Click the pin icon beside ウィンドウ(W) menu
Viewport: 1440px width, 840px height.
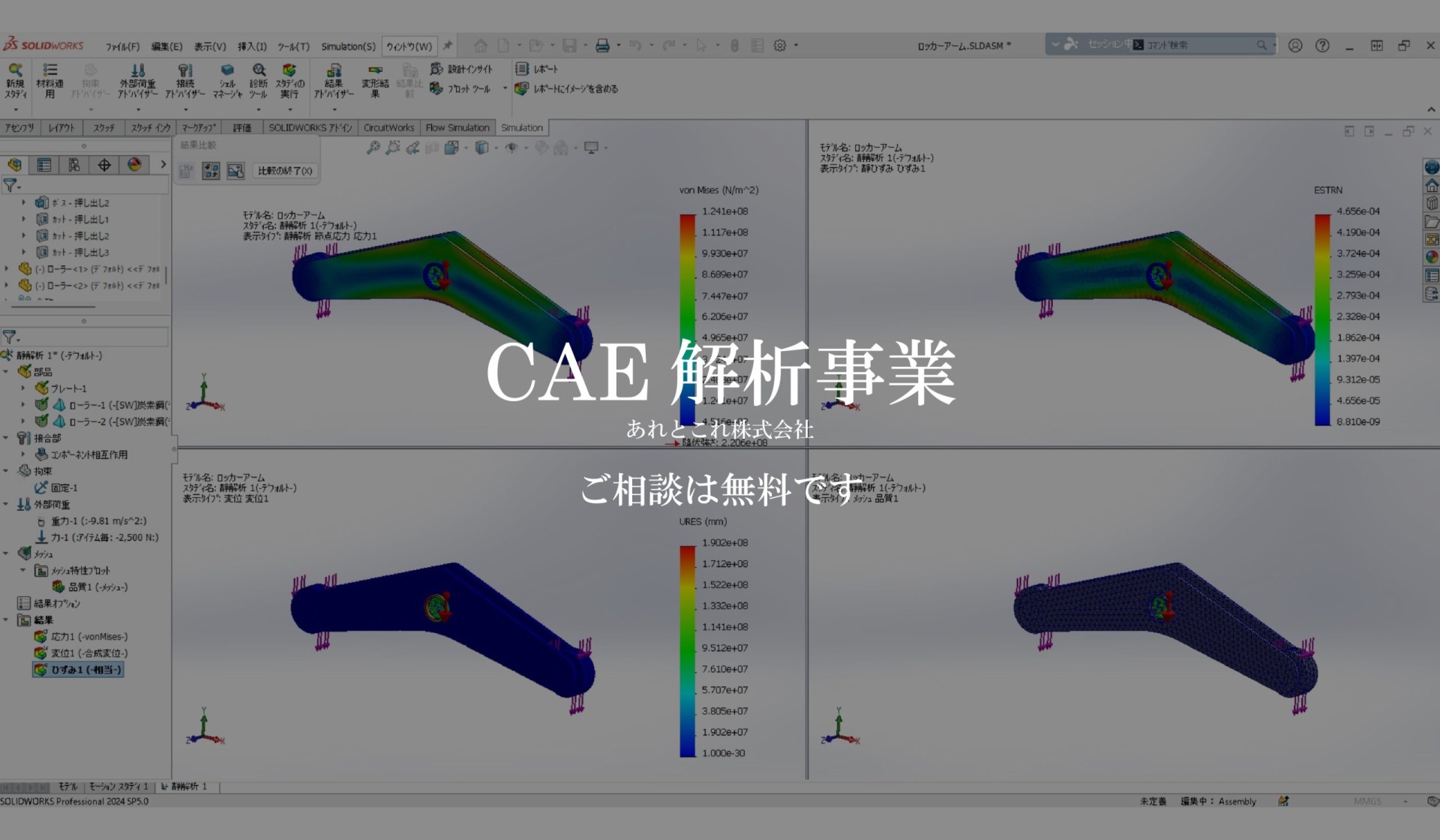pos(448,46)
